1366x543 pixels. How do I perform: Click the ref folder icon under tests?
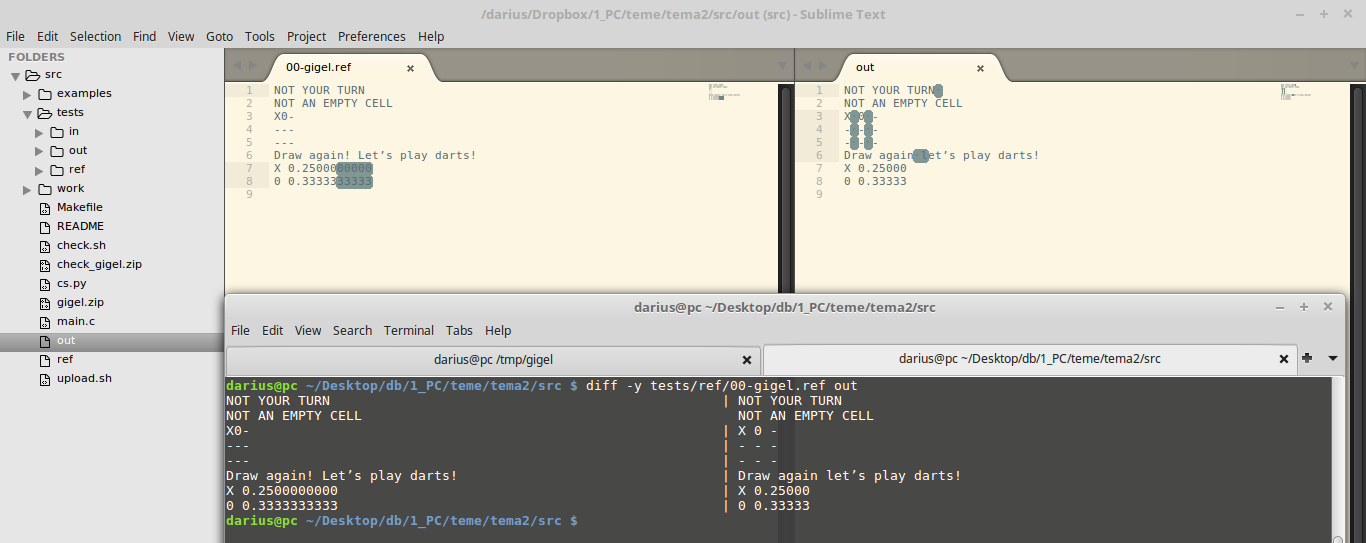pos(57,170)
